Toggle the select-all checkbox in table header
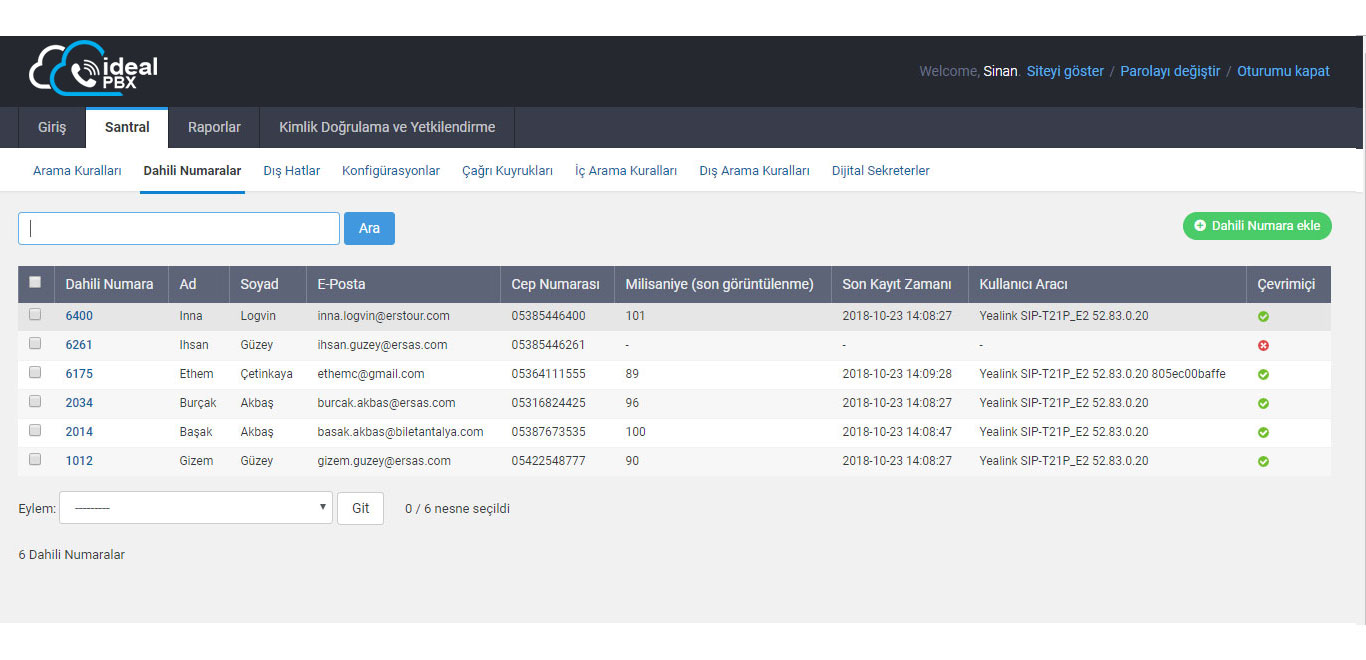The height and width of the screenshot is (660, 1366). point(35,283)
